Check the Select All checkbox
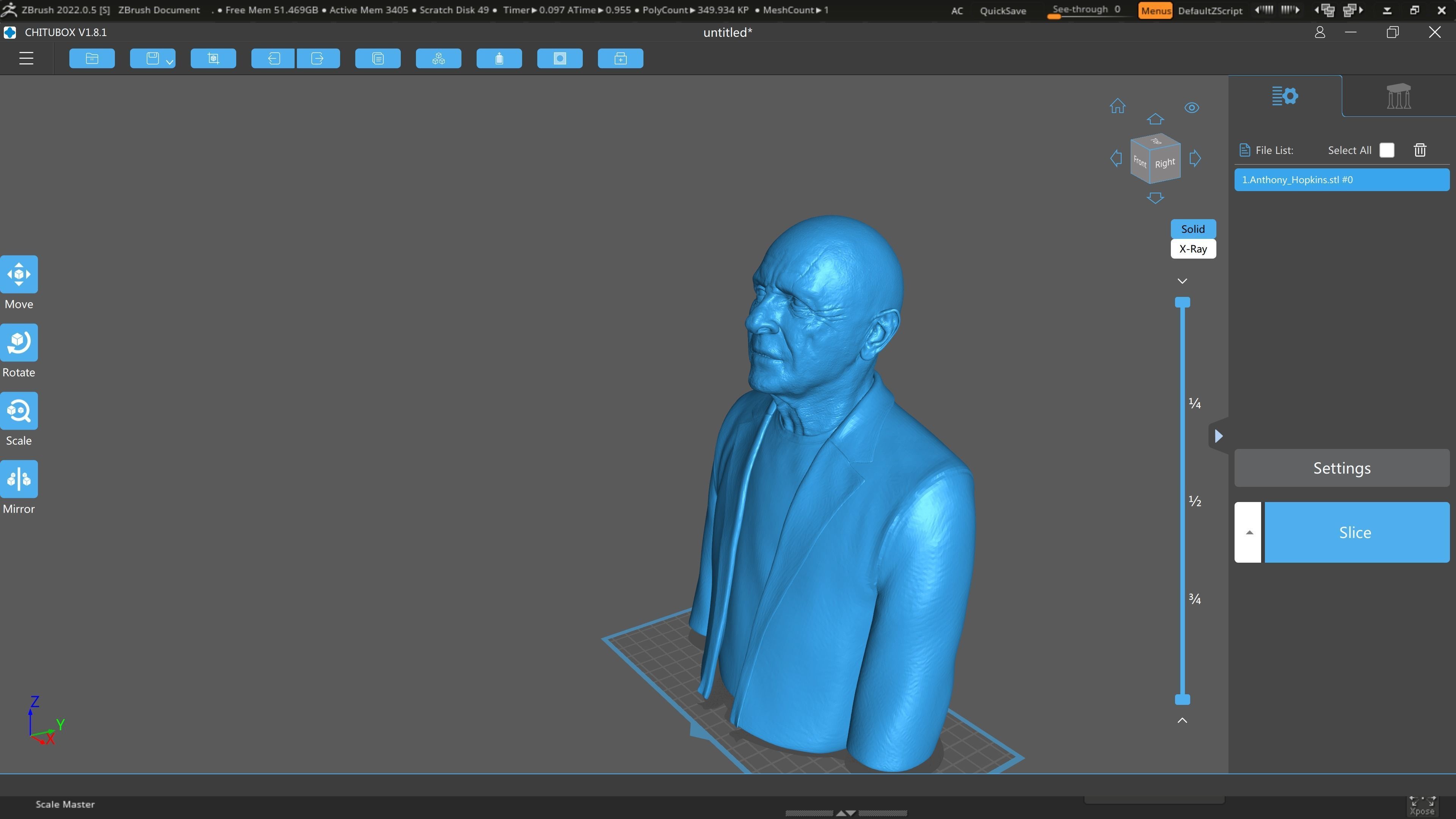 pos(1387,150)
